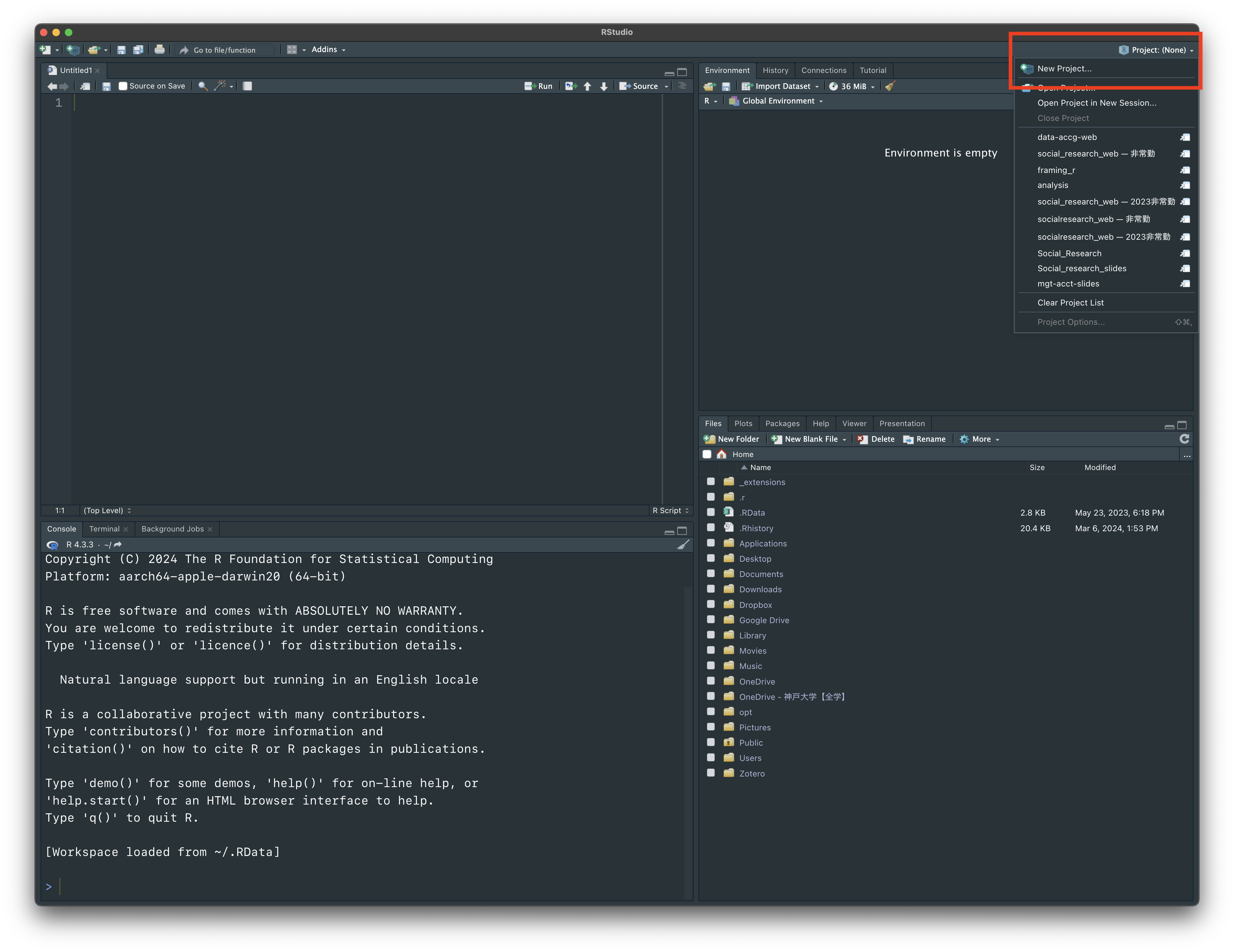Click the re-run previous code region icon

(571, 86)
